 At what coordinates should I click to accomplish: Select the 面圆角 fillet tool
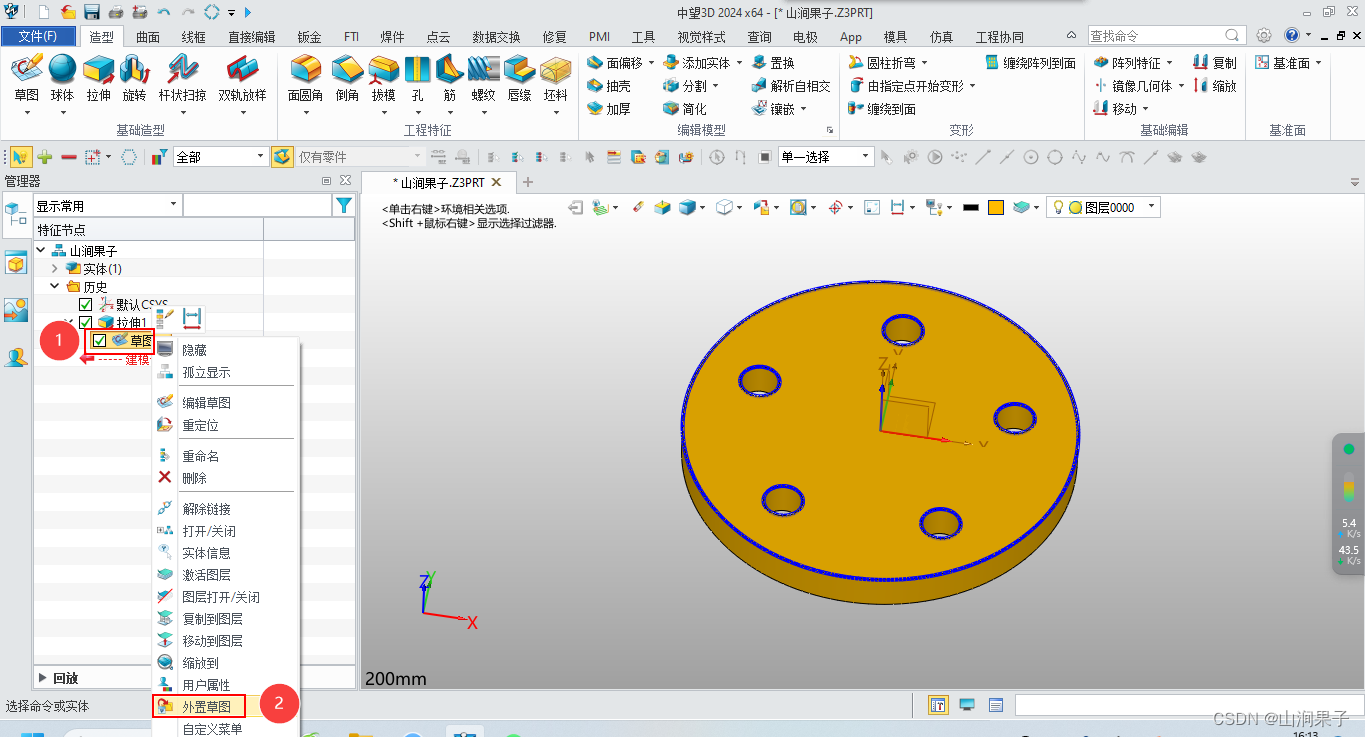point(305,78)
